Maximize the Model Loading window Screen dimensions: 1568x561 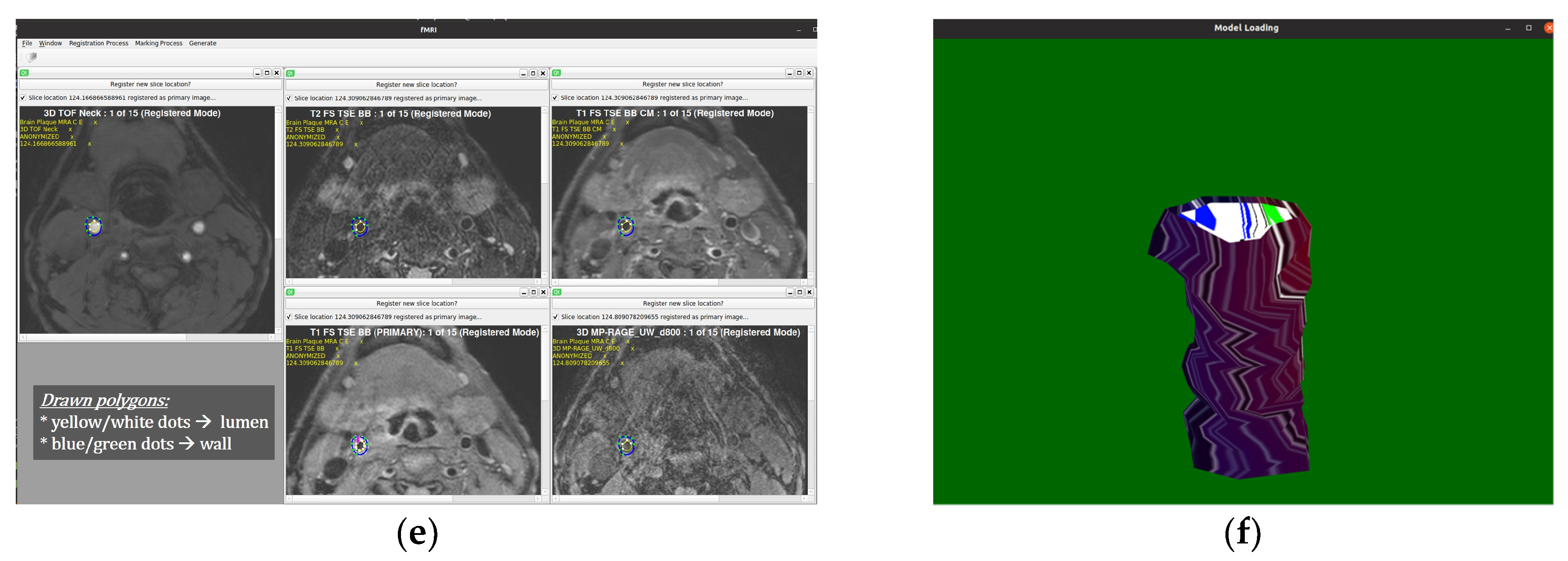point(1528,28)
